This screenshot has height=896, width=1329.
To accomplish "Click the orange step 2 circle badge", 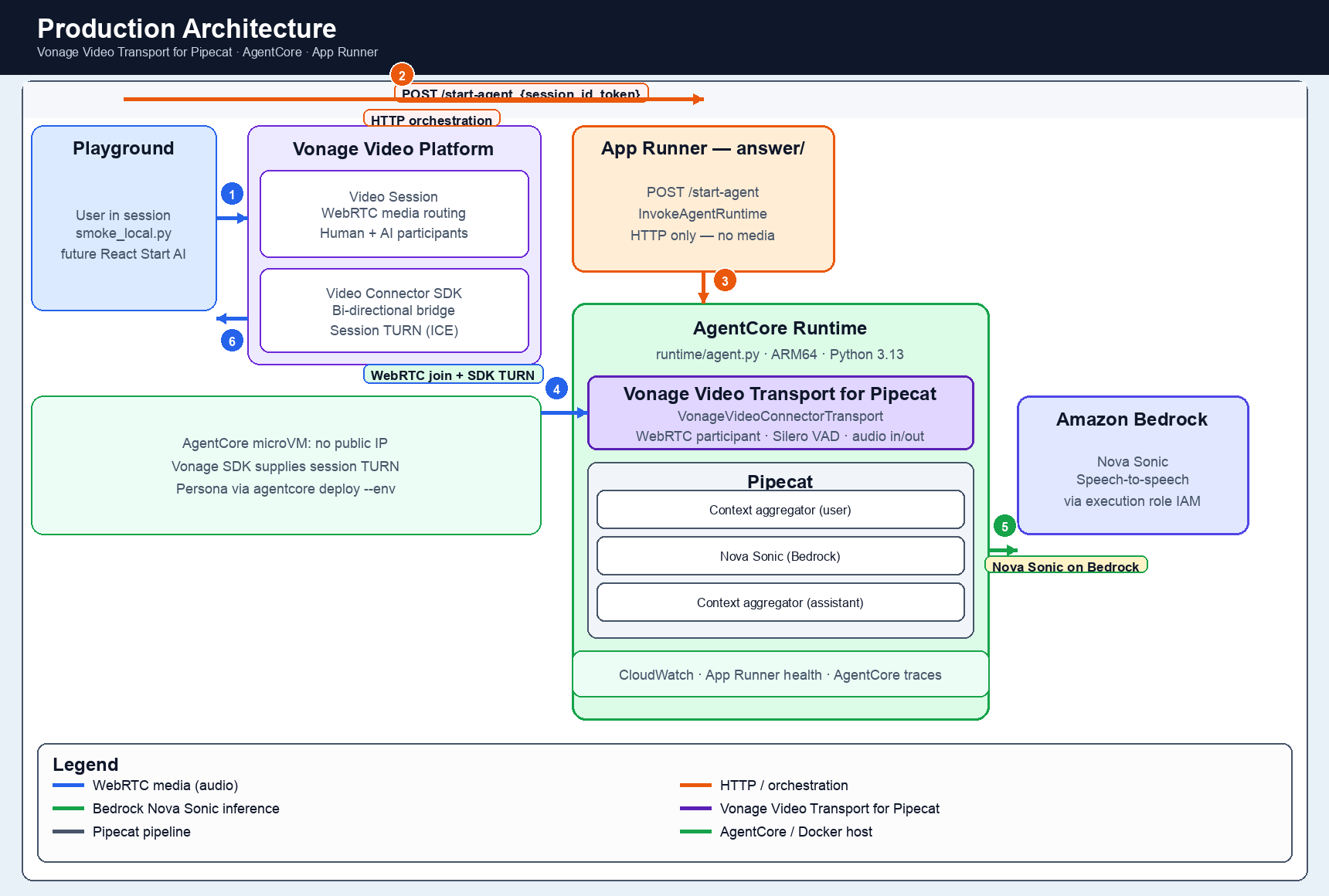I will [402, 75].
